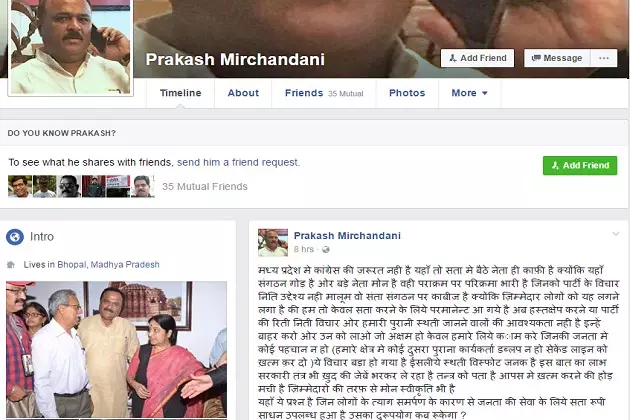Screen dimensions: 630x420
Task: Open the Bhopal, Madhya Pradesh link
Action: pos(108,264)
